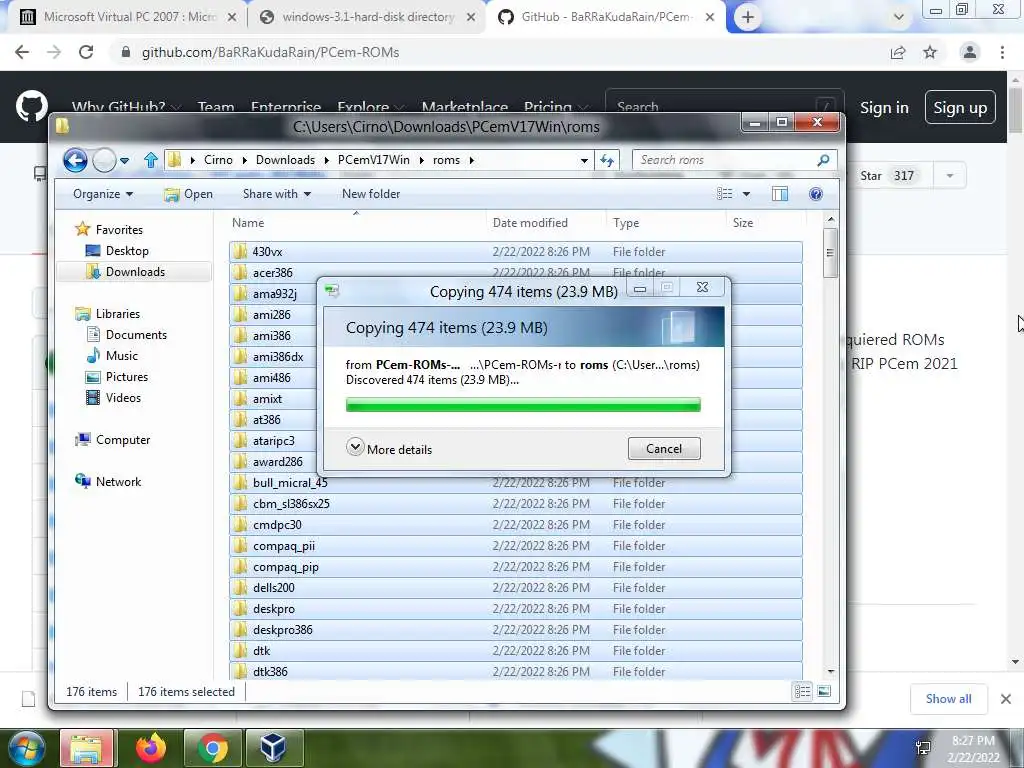
Task: Open Firefox from the taskbar
Action: (152, 748)
